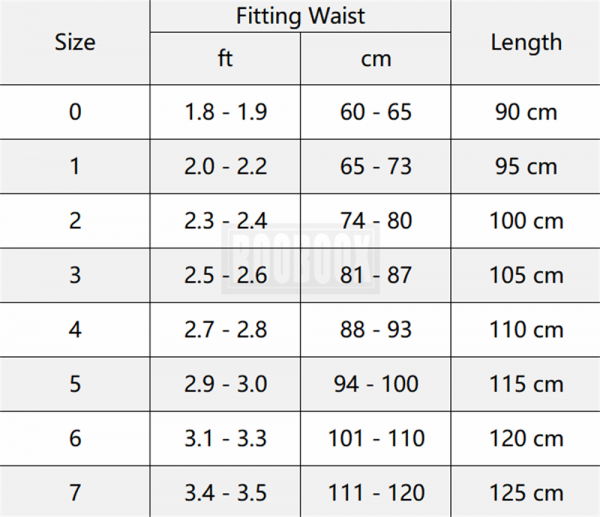Click the 95 cm length cell
This screenshot has width=600, height=517.
click(x=526, y=166)
